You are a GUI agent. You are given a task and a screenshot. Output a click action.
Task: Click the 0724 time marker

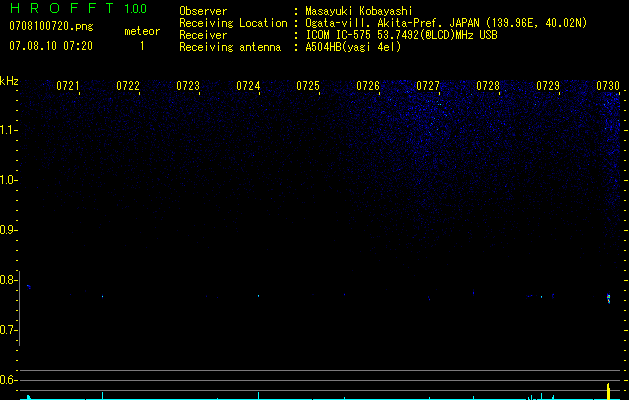[x=248, y=86]
